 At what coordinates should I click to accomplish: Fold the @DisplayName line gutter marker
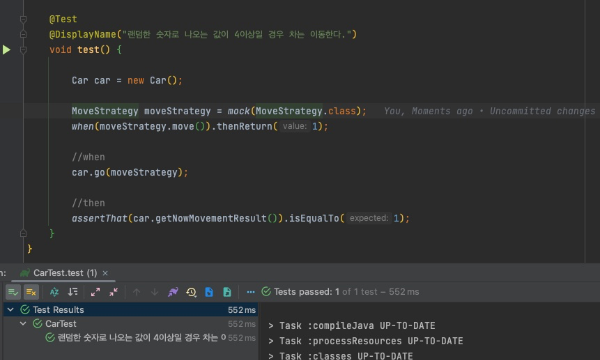point(23,34)
